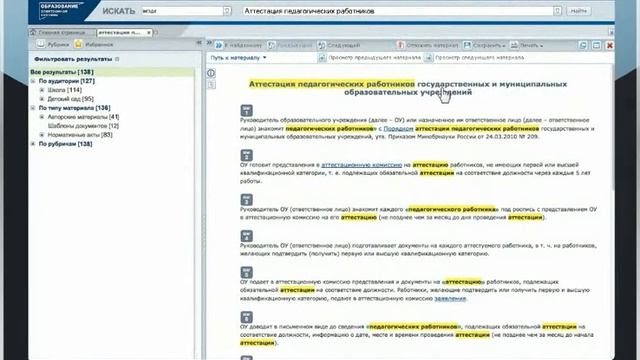Click step 4 icon in document
Image resolution: width=640 pixels, height=360 pixels.
tap(246, 236)
